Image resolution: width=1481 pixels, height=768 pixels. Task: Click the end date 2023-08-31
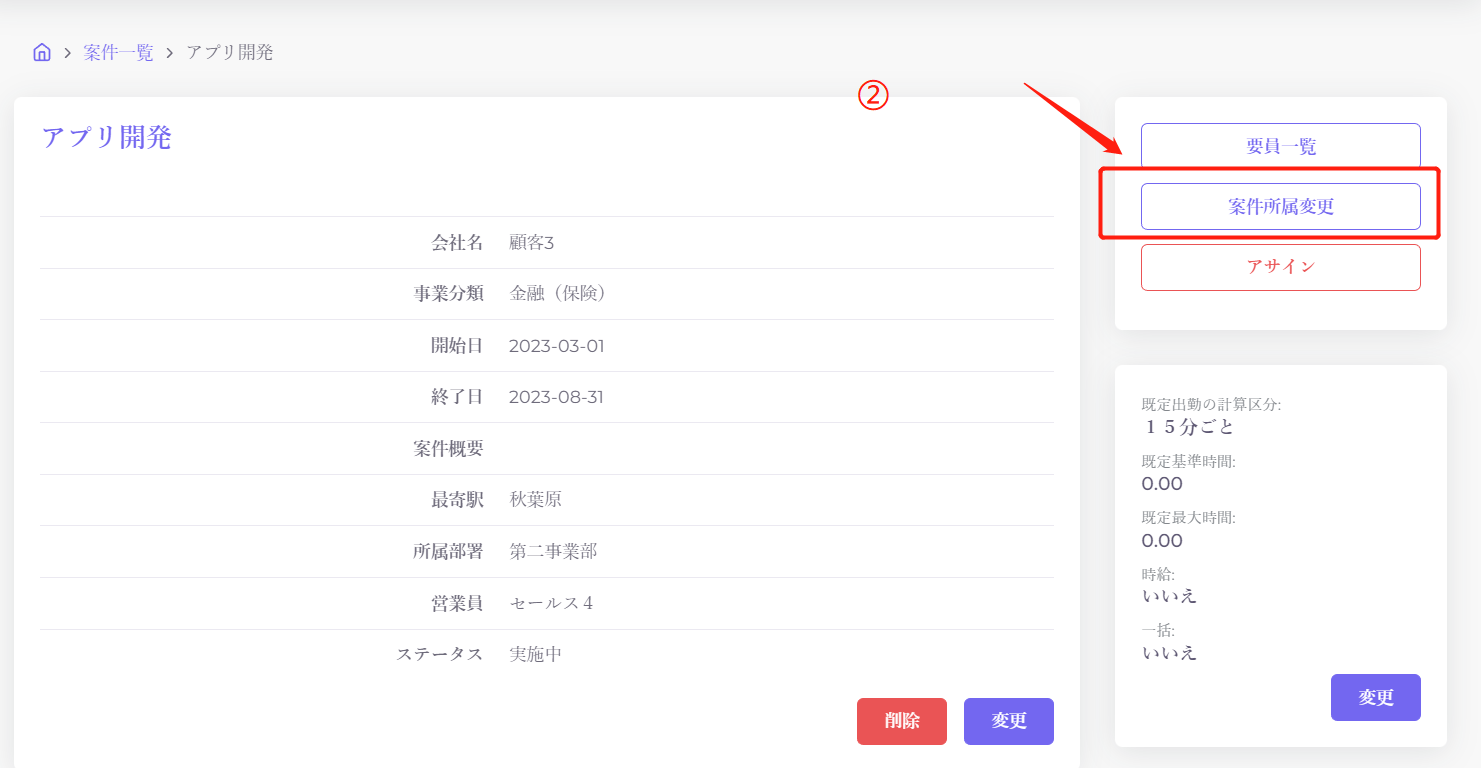(x=556, y=397)
